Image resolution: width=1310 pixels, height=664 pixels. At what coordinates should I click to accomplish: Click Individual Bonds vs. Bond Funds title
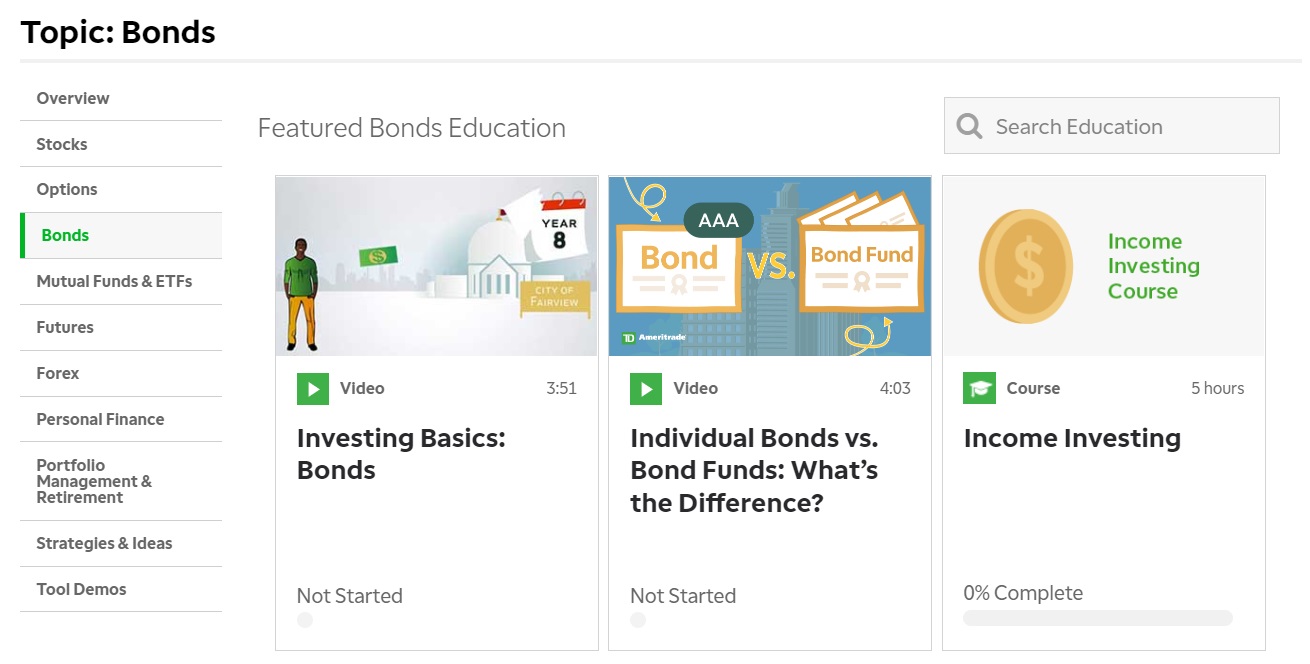[754, 470]
